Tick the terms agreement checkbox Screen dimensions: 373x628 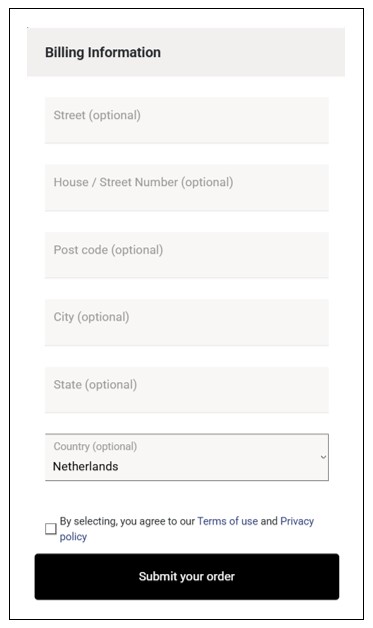(50, 529)
